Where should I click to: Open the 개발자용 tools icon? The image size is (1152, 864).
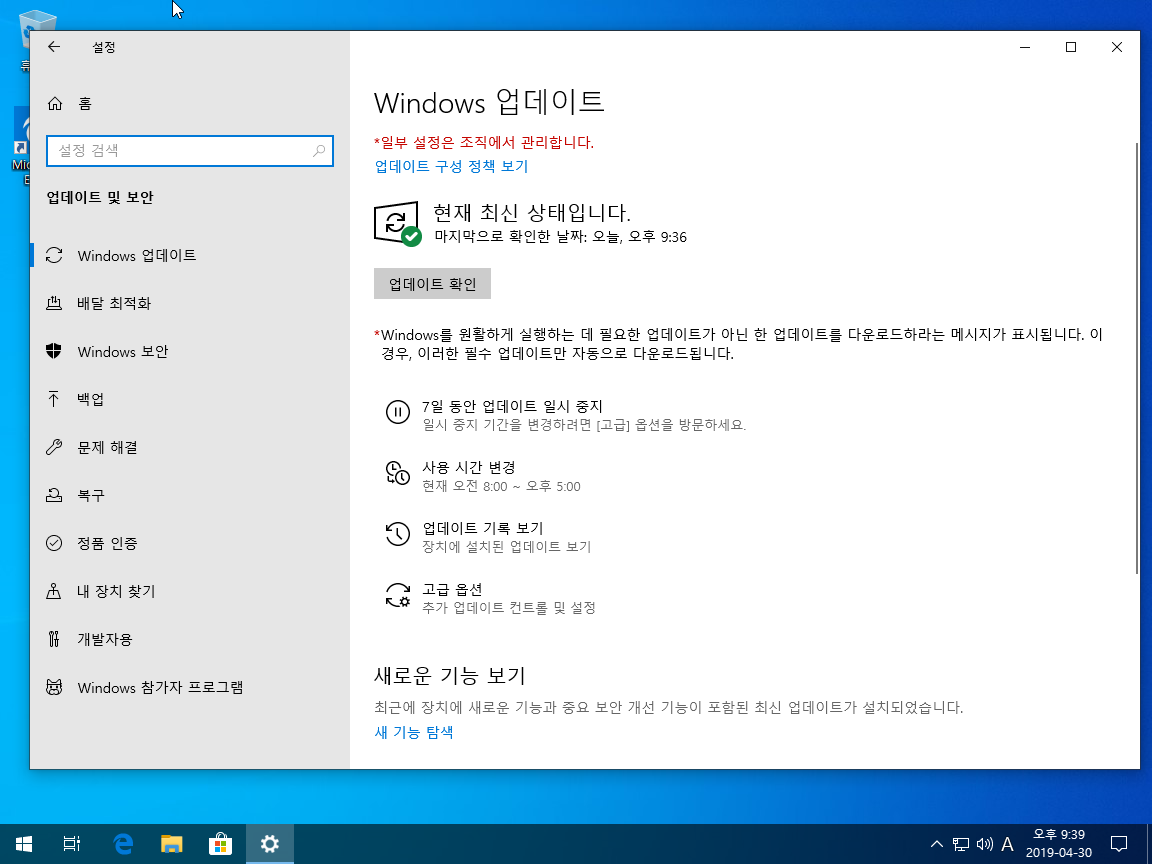pos(54,639)
